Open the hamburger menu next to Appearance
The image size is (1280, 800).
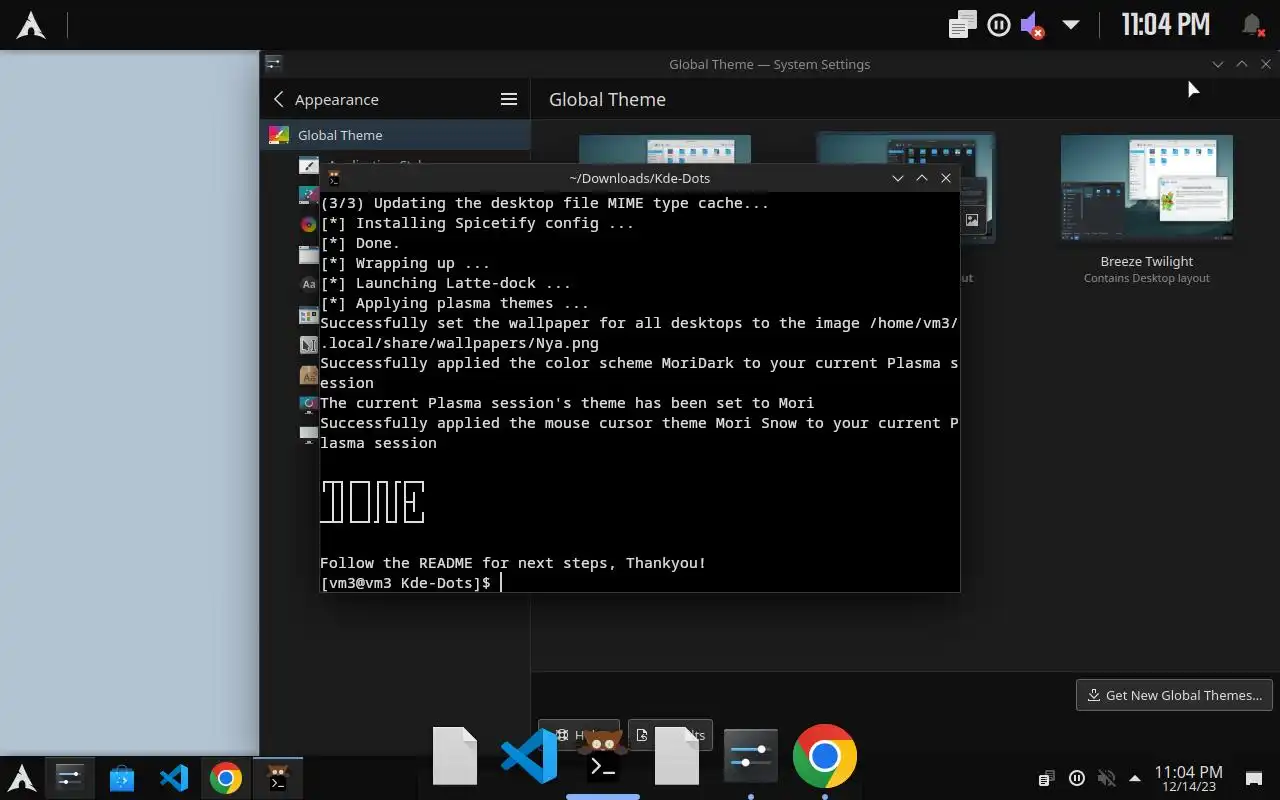(x=509, y=99)
